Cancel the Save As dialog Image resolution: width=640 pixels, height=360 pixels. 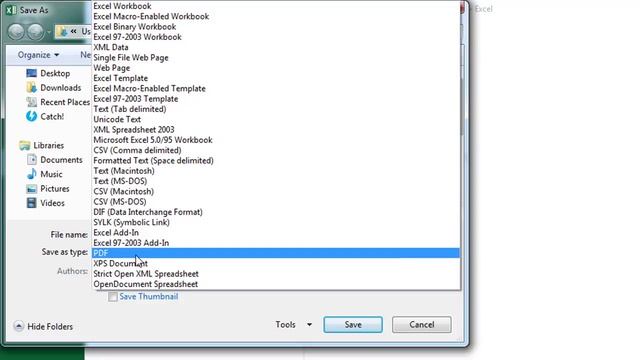coord(422,324)
